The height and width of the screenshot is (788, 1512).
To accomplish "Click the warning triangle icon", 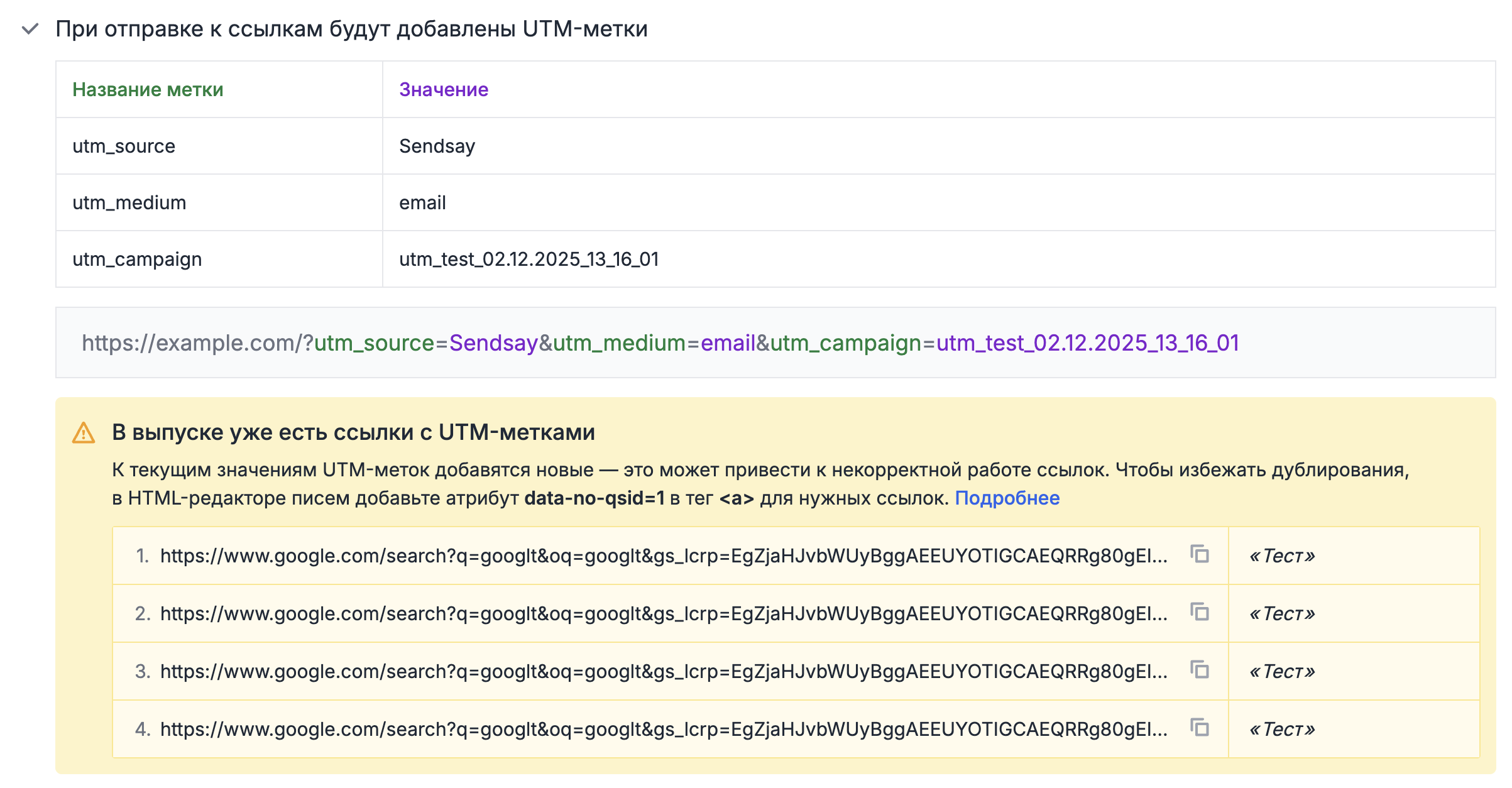I will click(82, 434).
